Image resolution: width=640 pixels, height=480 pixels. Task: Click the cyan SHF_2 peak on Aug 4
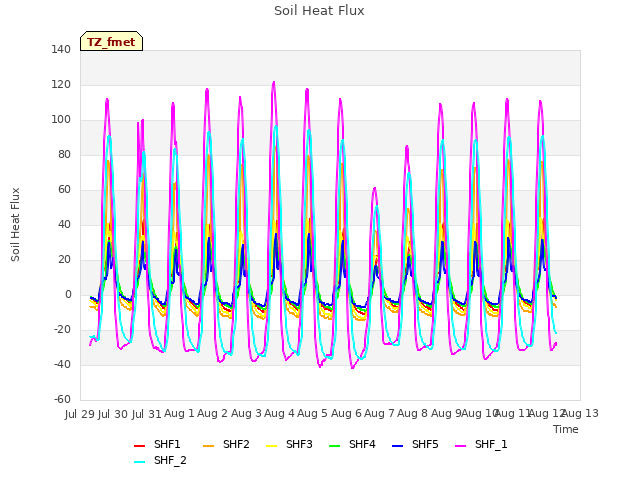[x=276, y=126]
